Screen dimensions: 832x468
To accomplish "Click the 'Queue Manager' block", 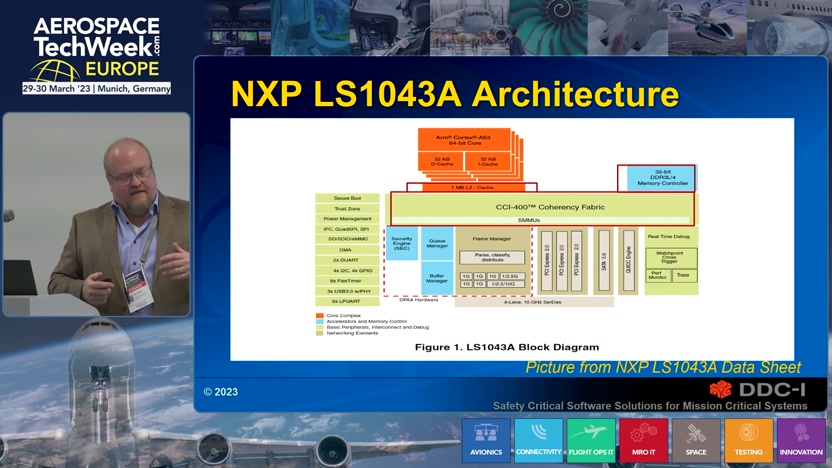I will [x=437, y=244].
